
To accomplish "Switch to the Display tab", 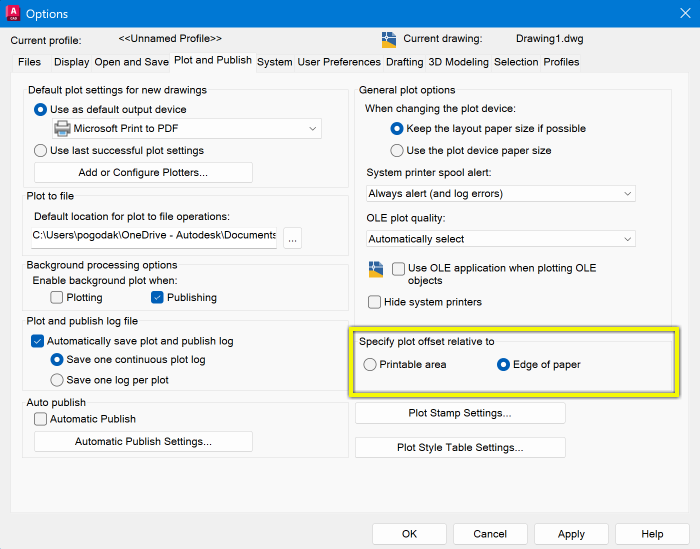I will coord(71,62).
